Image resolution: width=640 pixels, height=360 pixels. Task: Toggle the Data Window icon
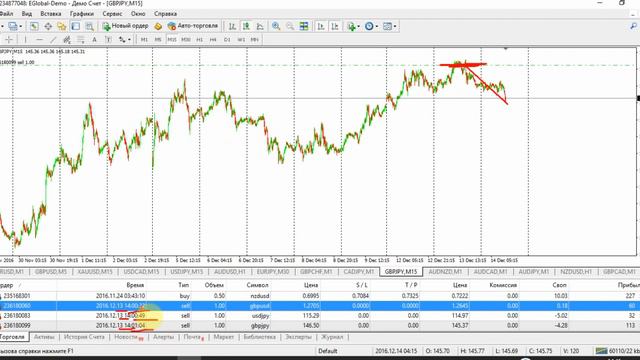(48, 26)
